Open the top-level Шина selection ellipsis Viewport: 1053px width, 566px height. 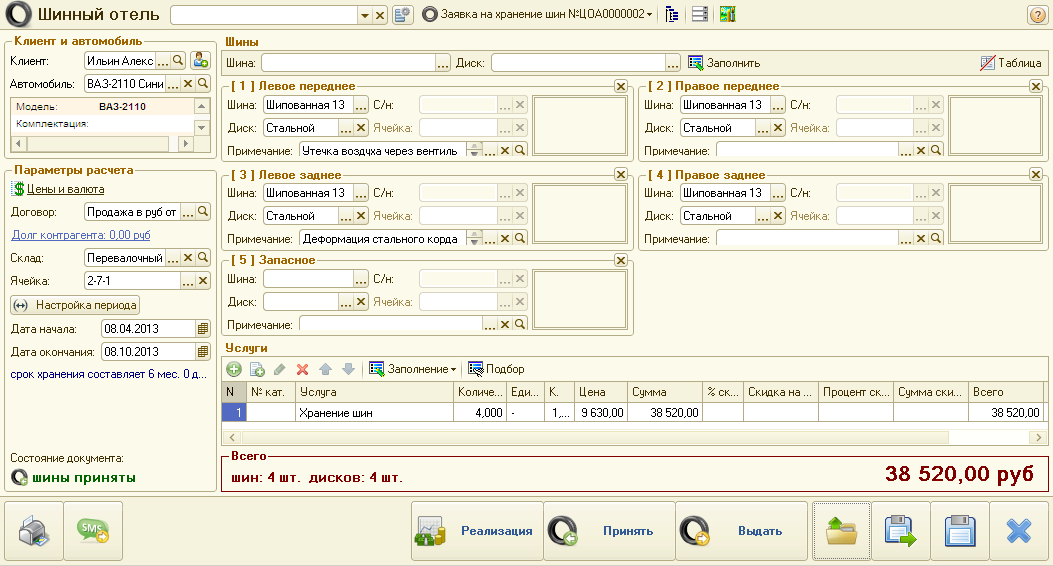(443, 63)
